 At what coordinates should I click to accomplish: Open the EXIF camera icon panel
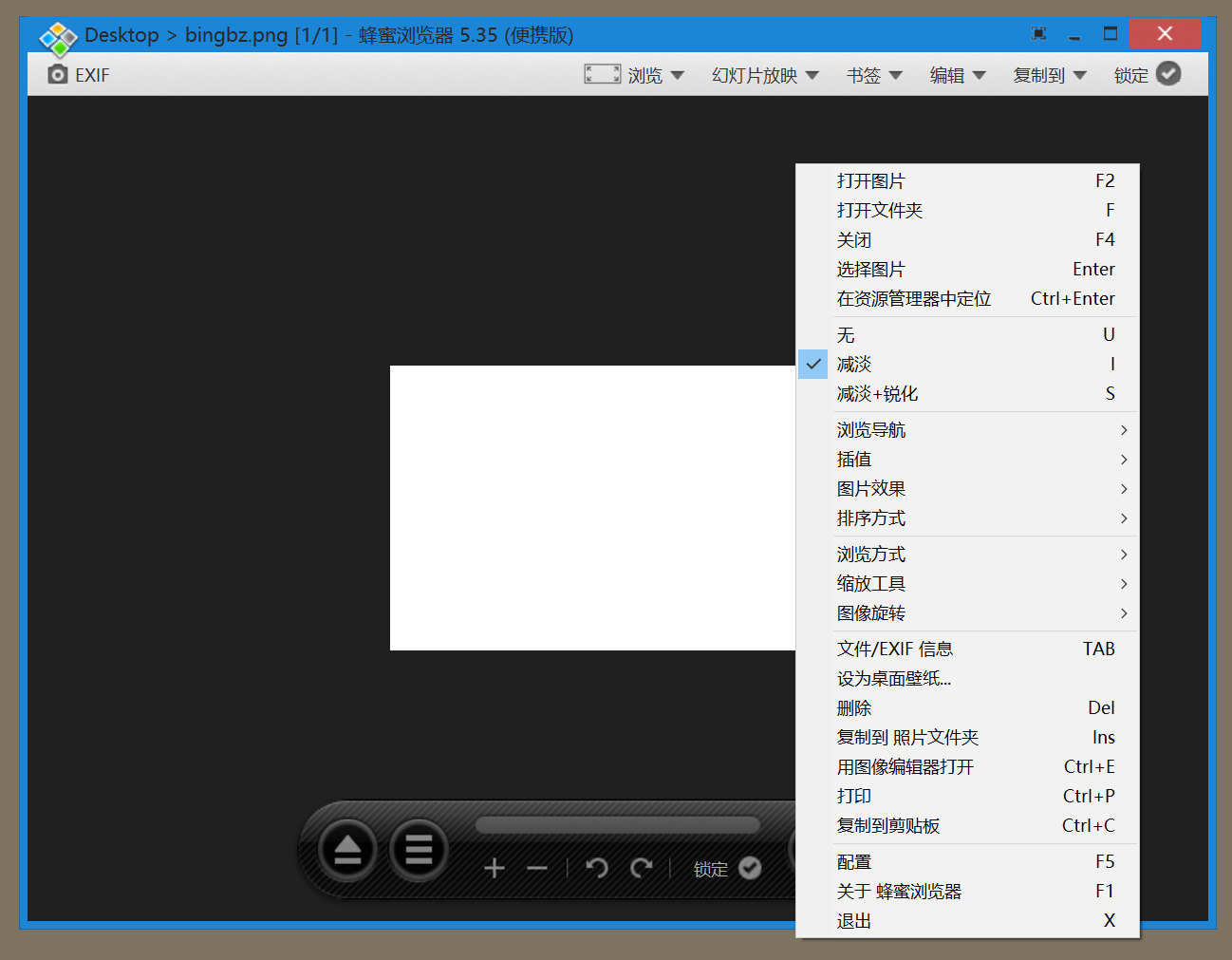[57, 74]
